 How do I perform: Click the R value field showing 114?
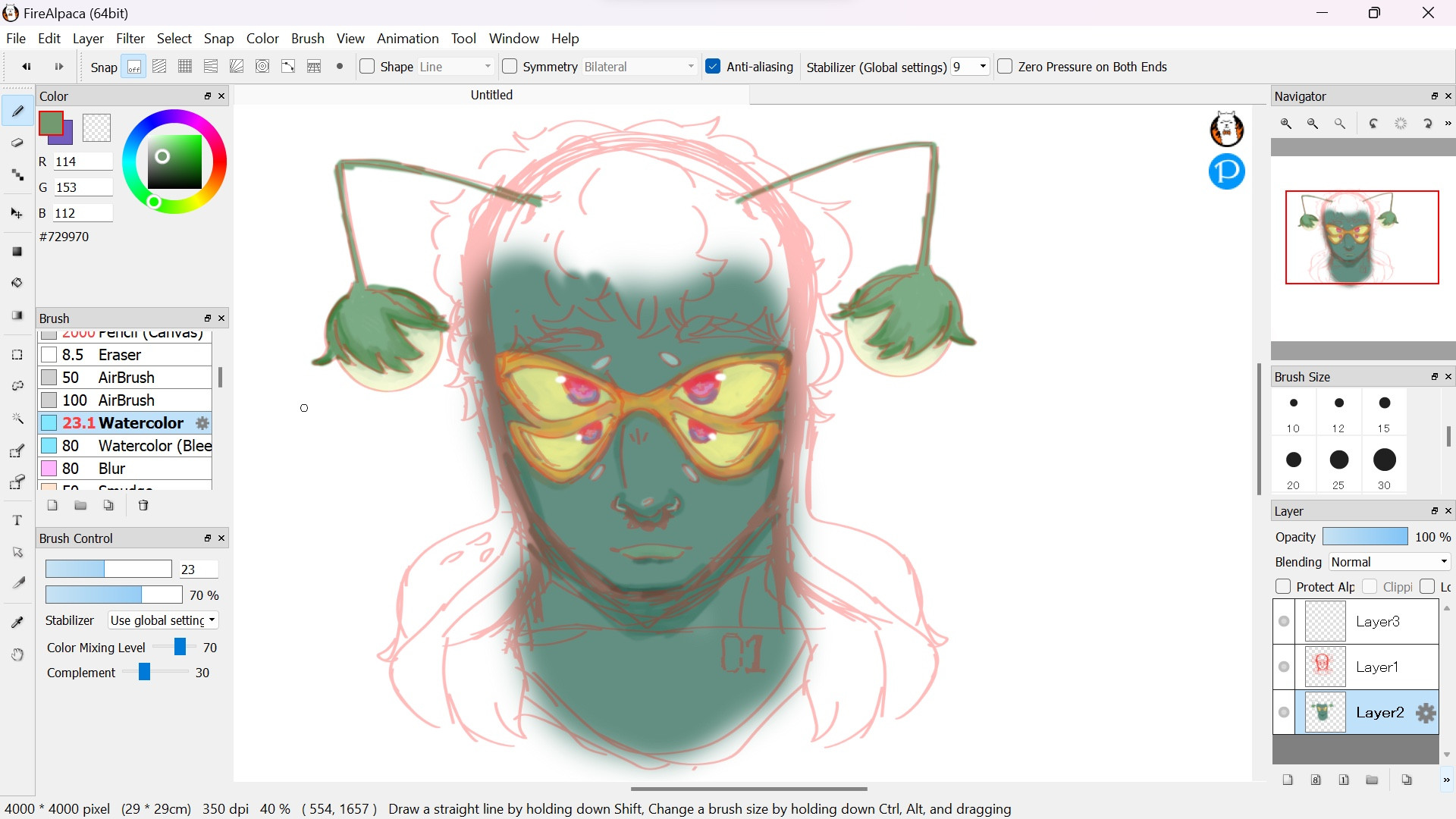click(83, 162)
